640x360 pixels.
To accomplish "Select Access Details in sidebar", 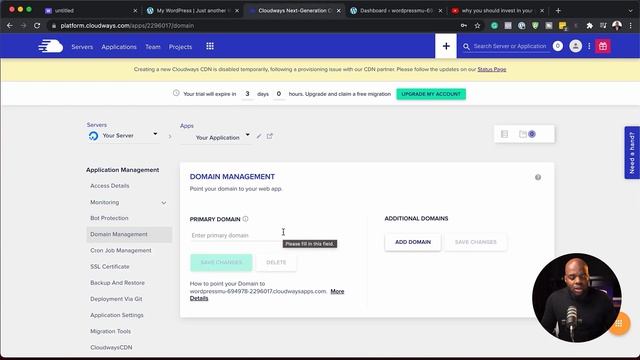I will pyautogui.click(x=109, y=186).
